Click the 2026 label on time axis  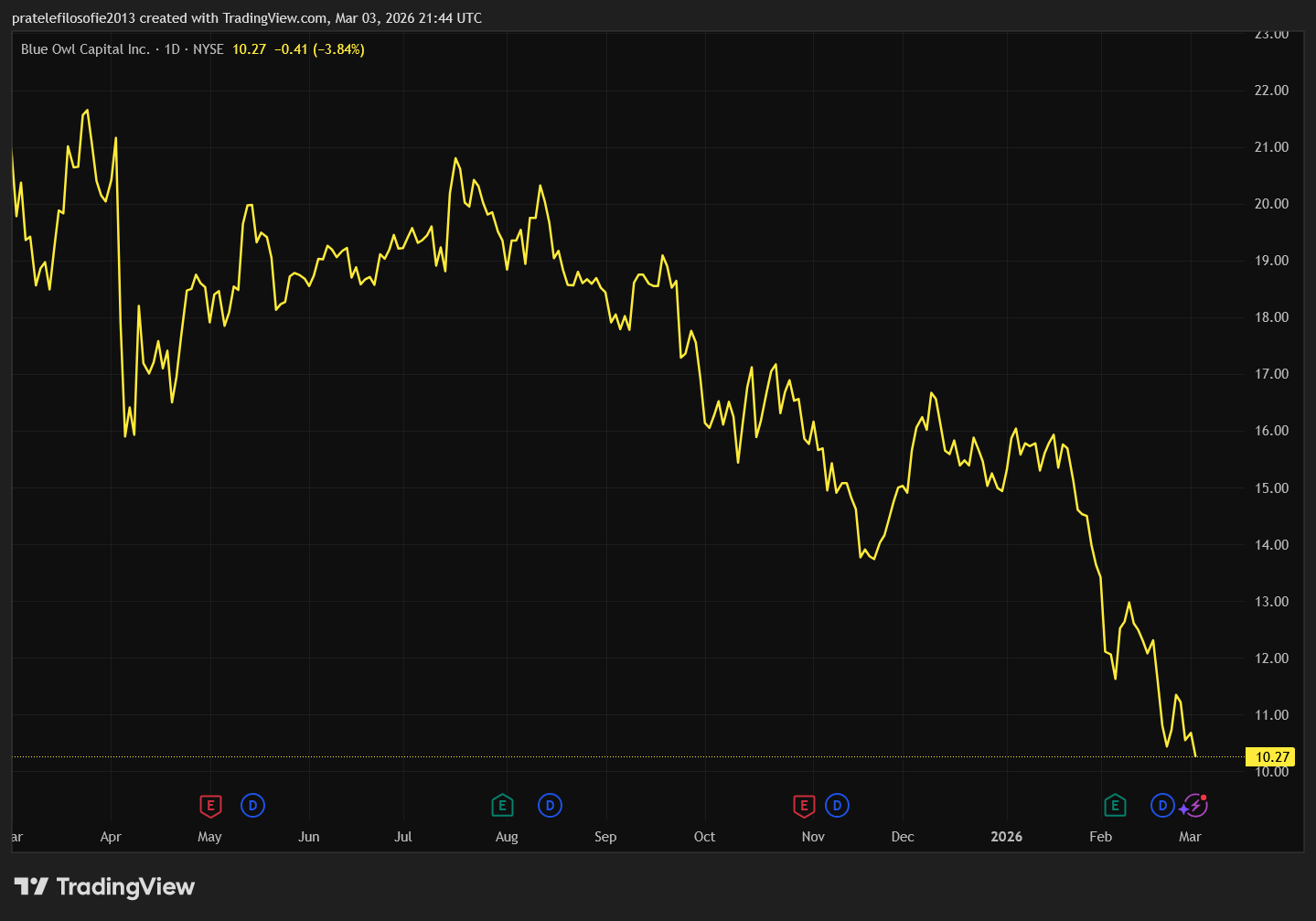tap(1006, 837)
